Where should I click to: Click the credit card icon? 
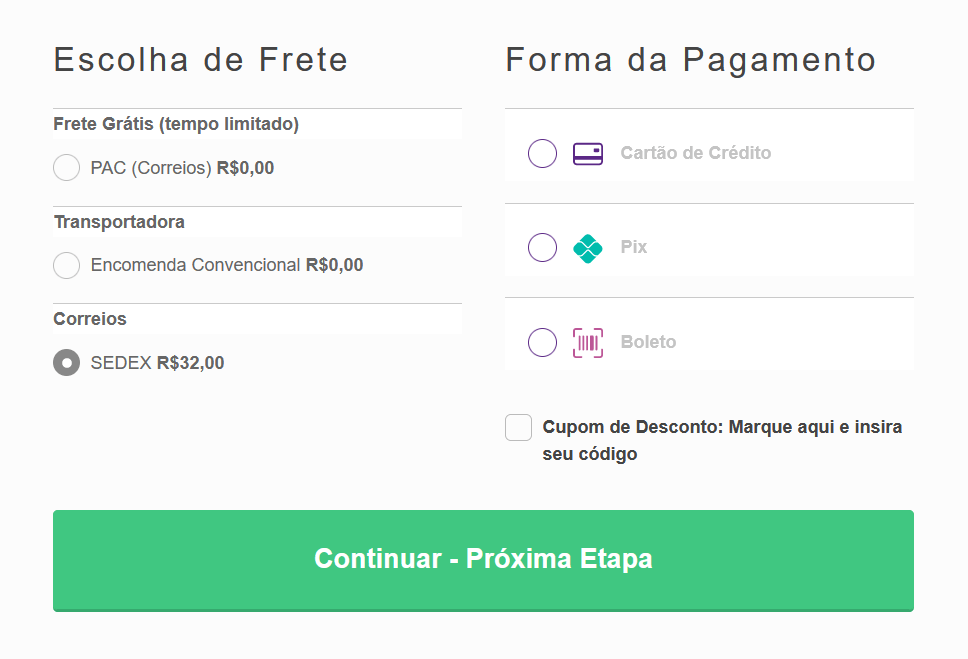[587, 154]
